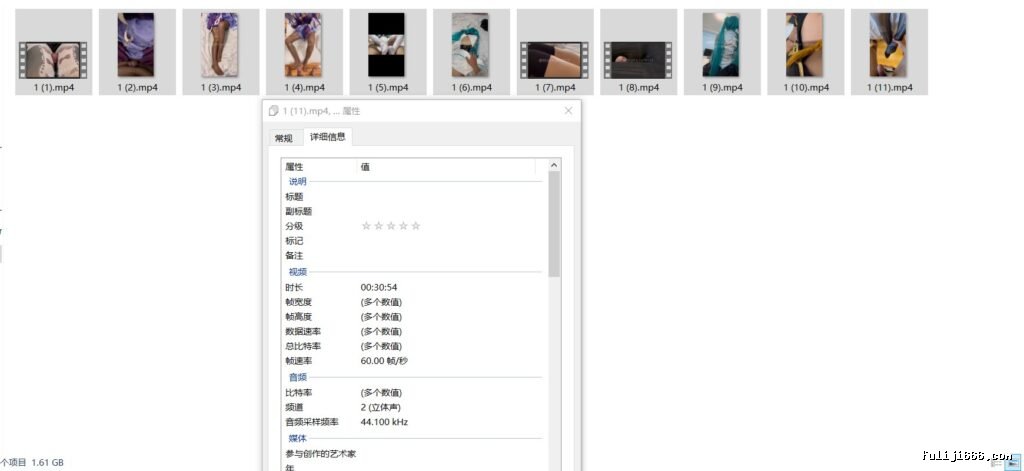Click the 帧宽度 row value

tap(381, 302)
